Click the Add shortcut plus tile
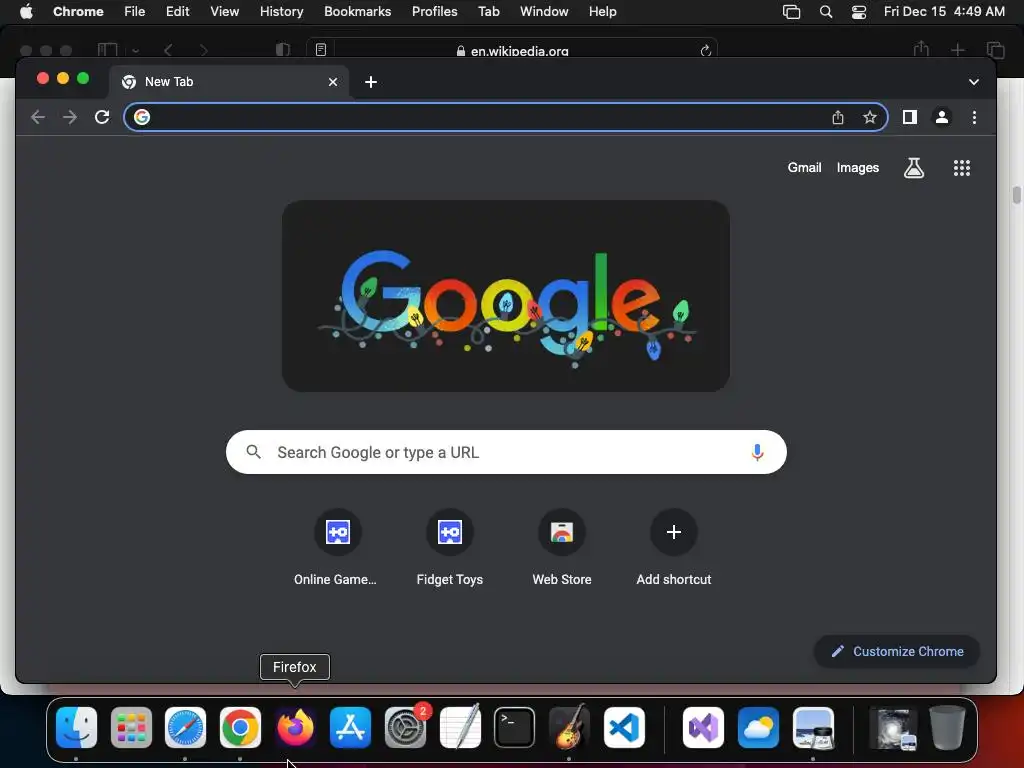The image size is (1024, 768). pos(674,549)
